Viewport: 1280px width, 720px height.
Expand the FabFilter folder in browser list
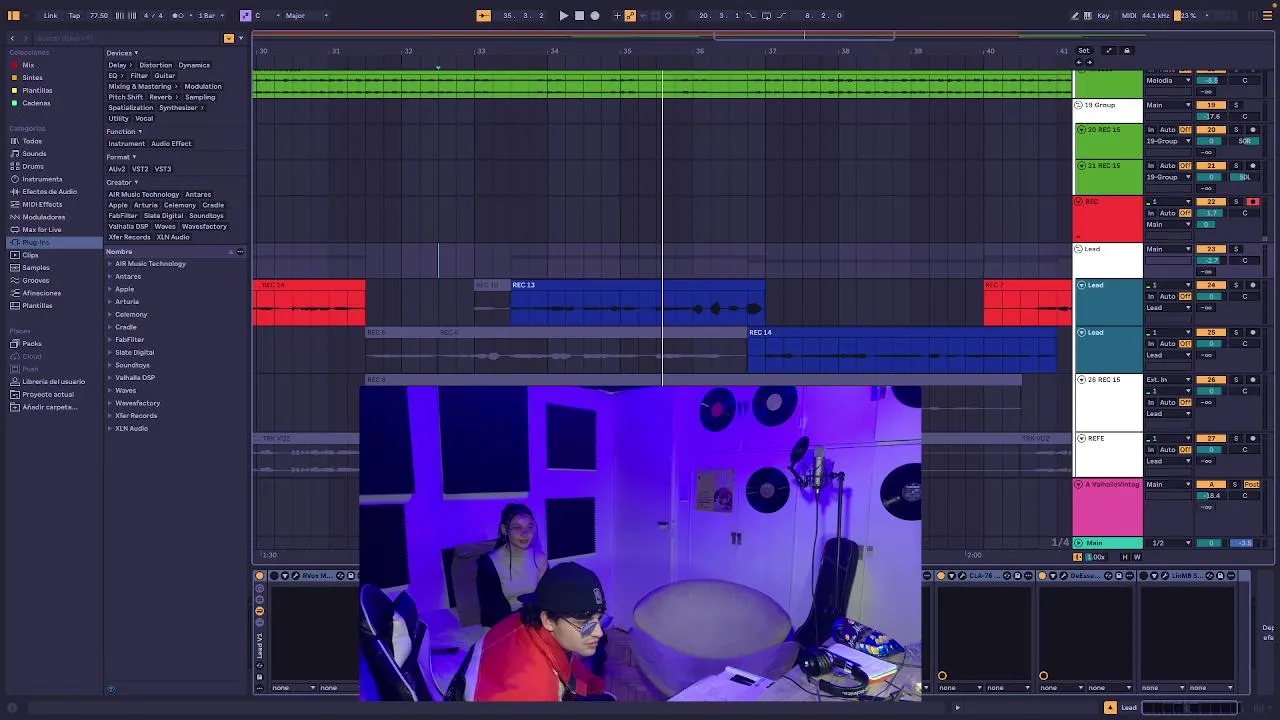coord(110,340)
